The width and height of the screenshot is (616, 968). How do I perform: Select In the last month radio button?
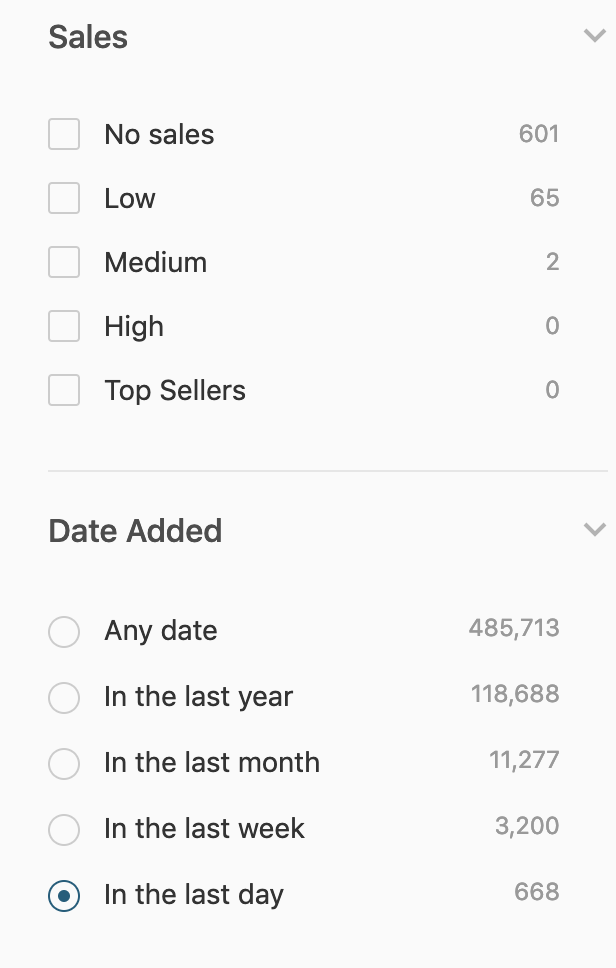(x=64, y=764)
